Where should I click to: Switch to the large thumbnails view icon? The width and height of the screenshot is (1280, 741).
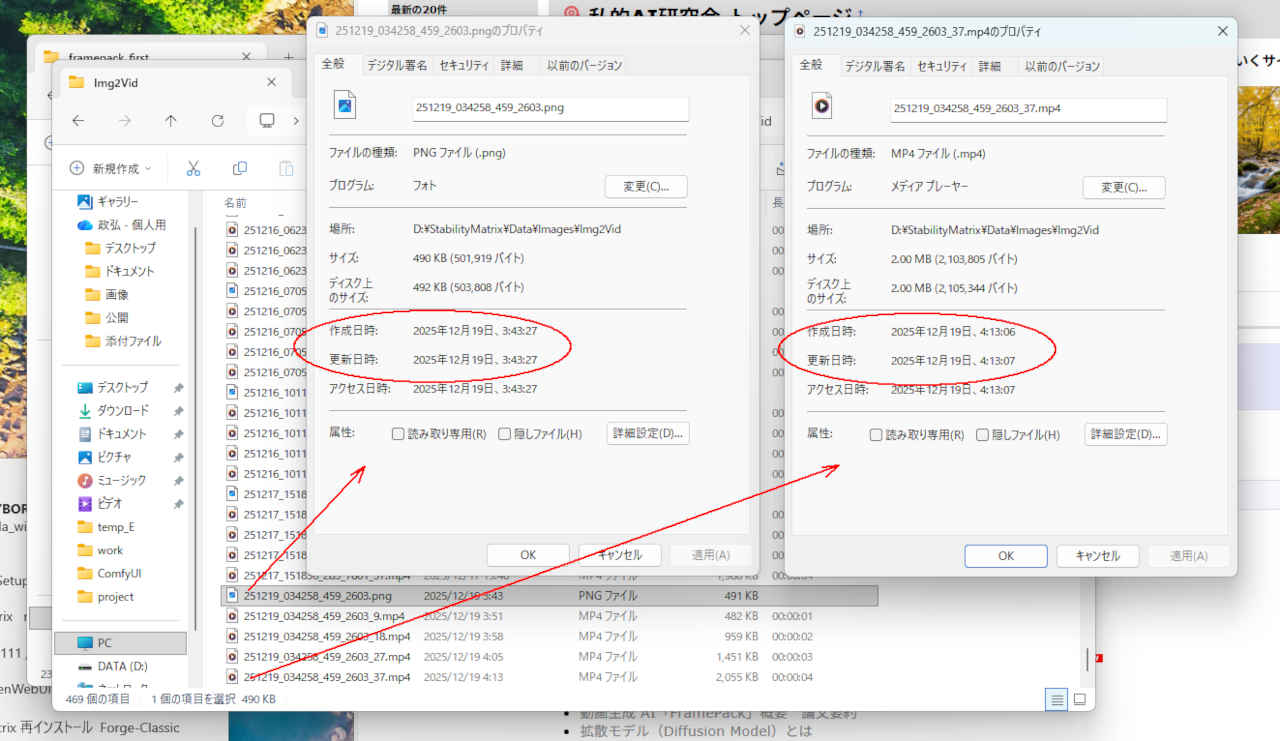coord(1079,700)
